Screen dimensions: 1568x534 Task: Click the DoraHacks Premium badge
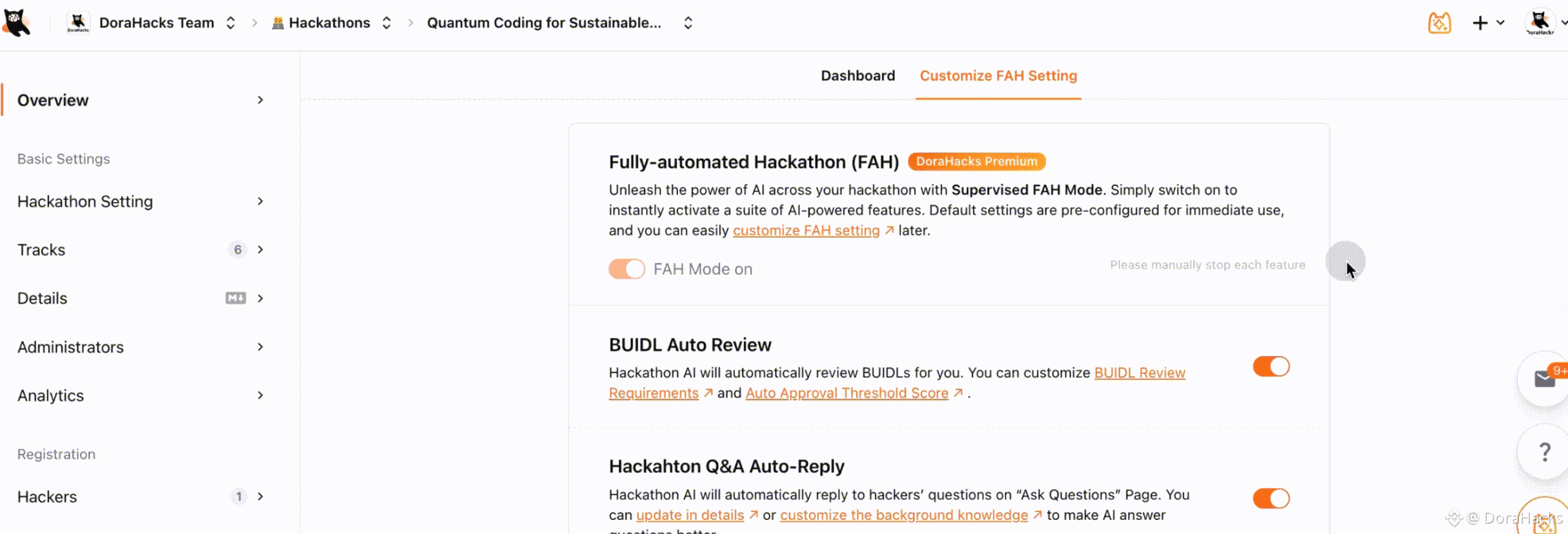(x=976, y=161)
